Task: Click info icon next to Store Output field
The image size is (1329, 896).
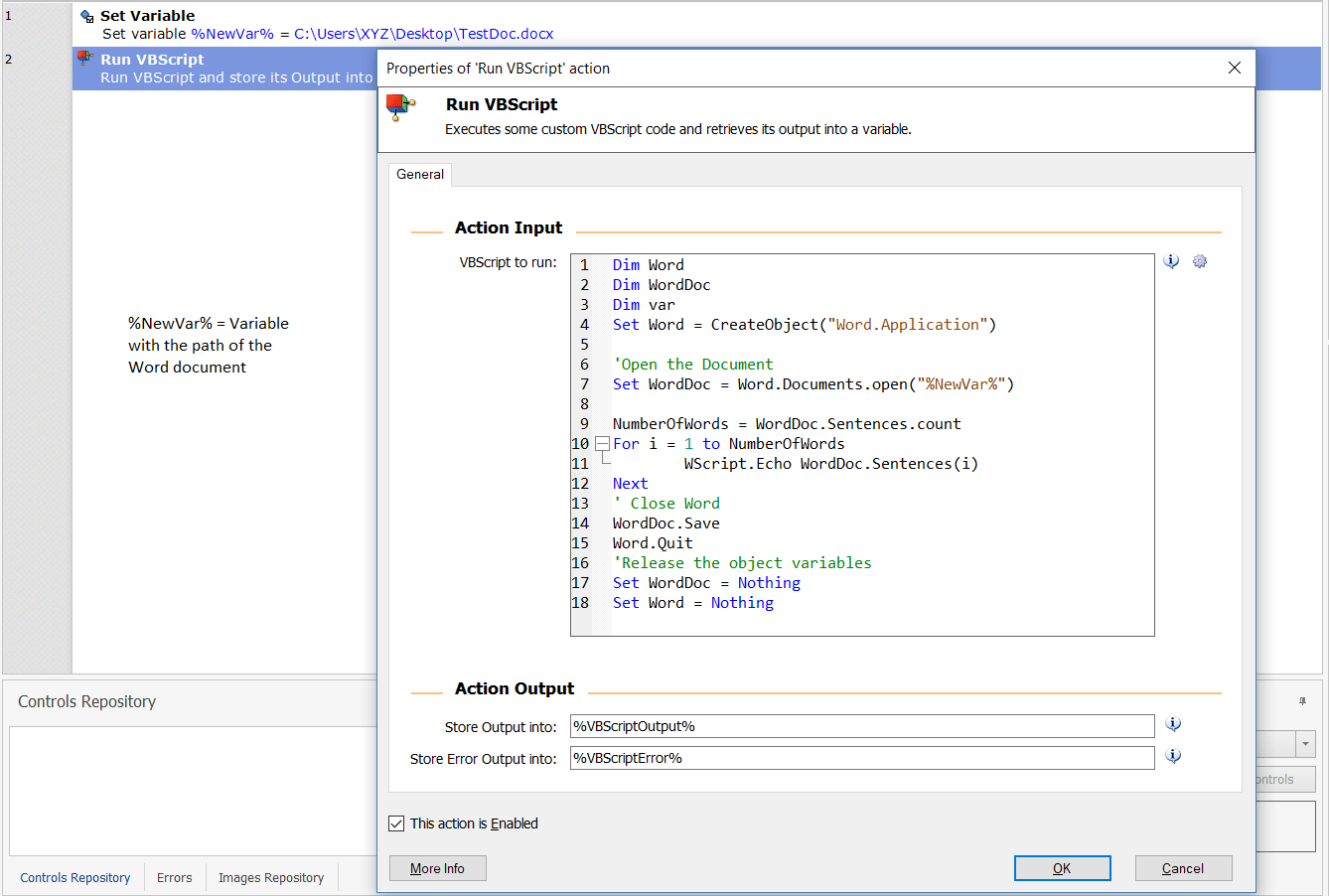Action: [x=1173, y=724]
